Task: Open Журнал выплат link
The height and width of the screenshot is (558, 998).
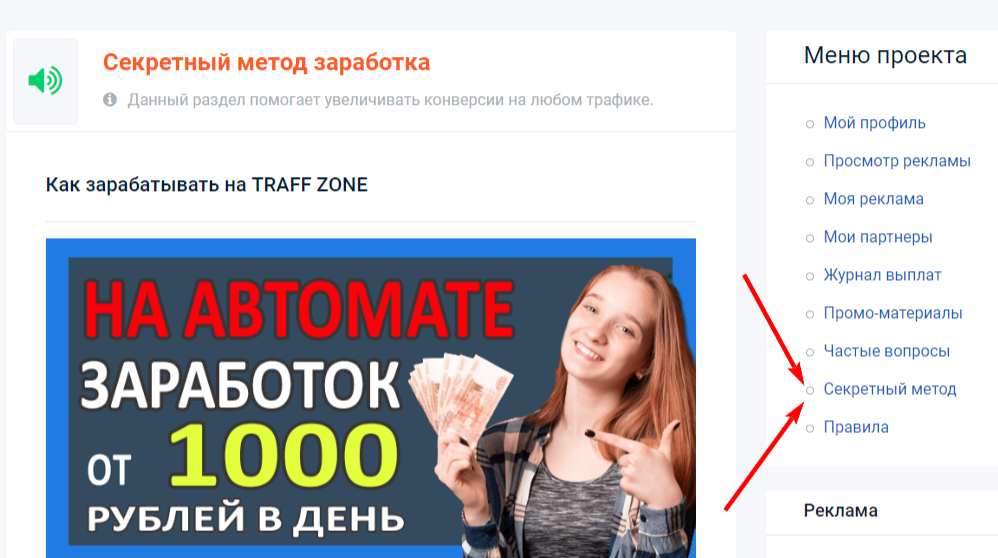Action: (x=882, y=275)
